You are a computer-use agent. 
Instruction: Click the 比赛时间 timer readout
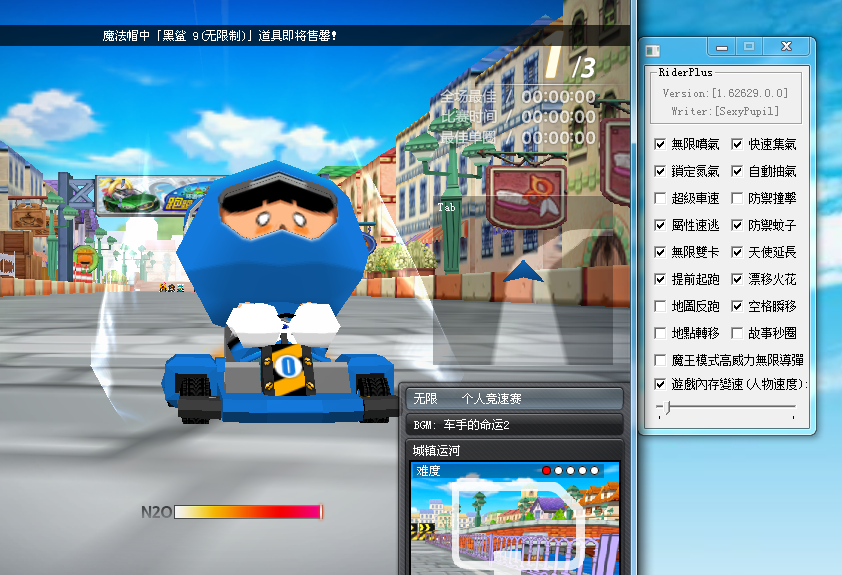point(518,117)
